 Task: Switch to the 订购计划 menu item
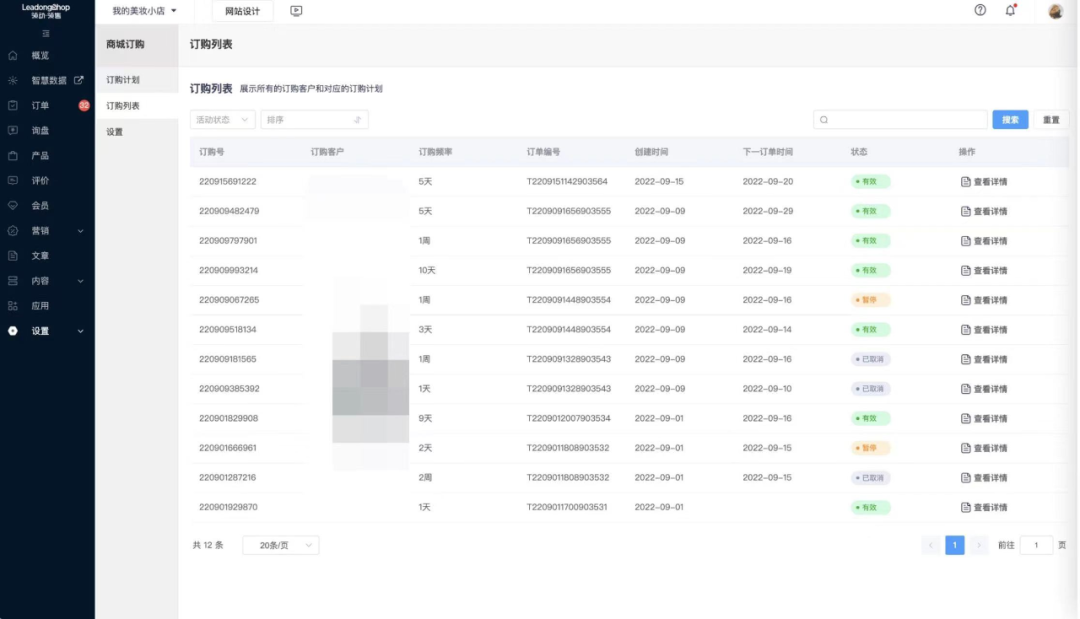(x=123, y=80)
